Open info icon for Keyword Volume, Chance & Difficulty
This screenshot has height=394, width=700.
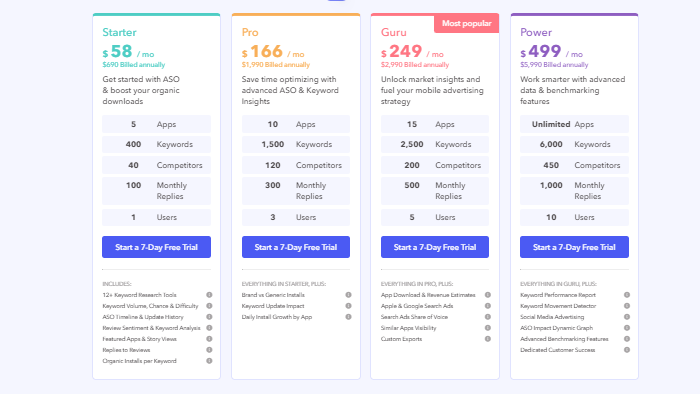click(x=209, y=306)
